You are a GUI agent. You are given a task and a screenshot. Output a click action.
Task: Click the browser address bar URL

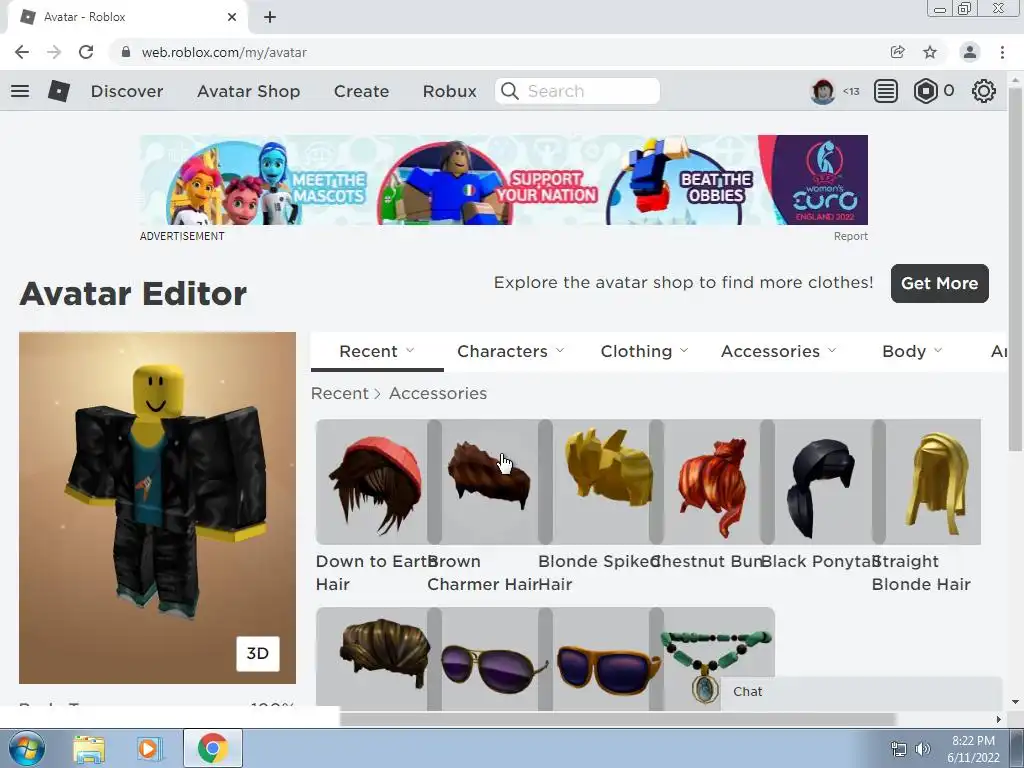click(x=224, y=52)
